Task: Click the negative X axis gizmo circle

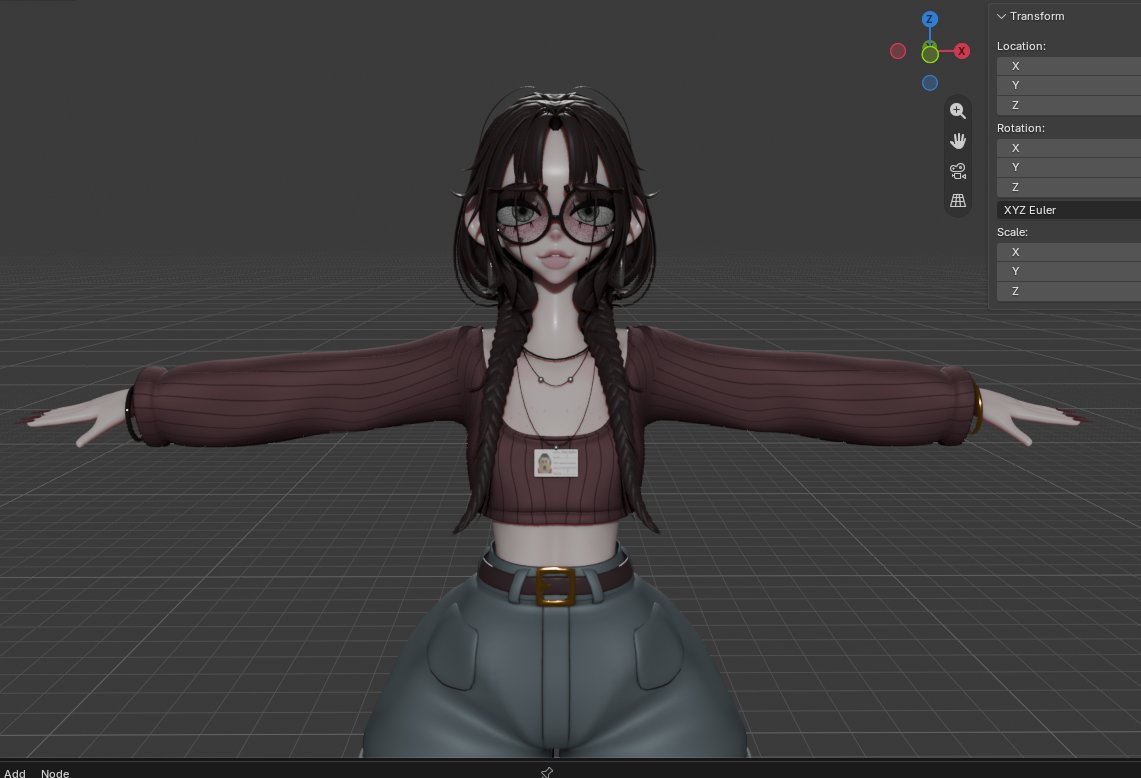Action: click(x=898, y=51)
